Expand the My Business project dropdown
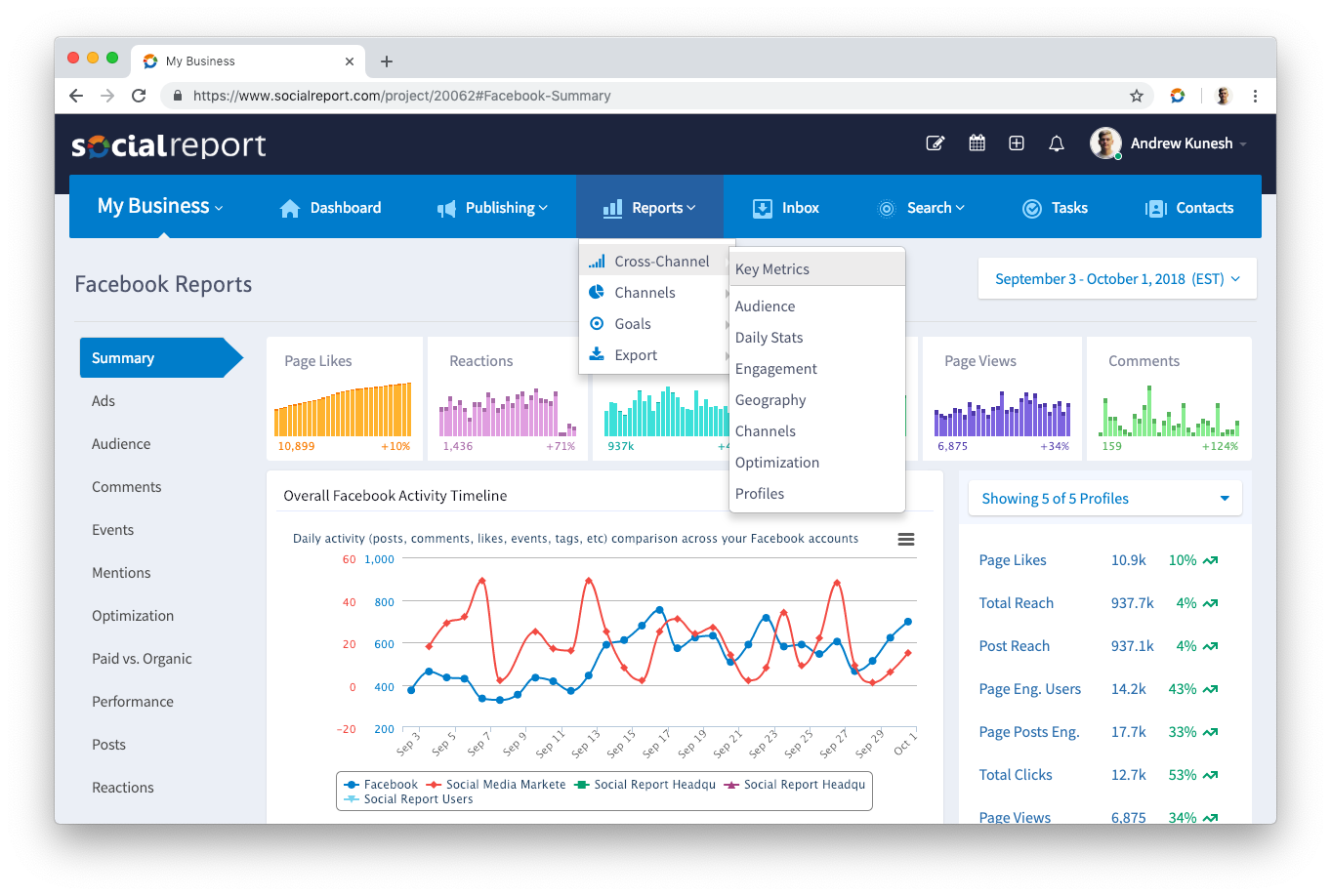Viewport: 1331px width, 896px height. [x=160, y=206]
